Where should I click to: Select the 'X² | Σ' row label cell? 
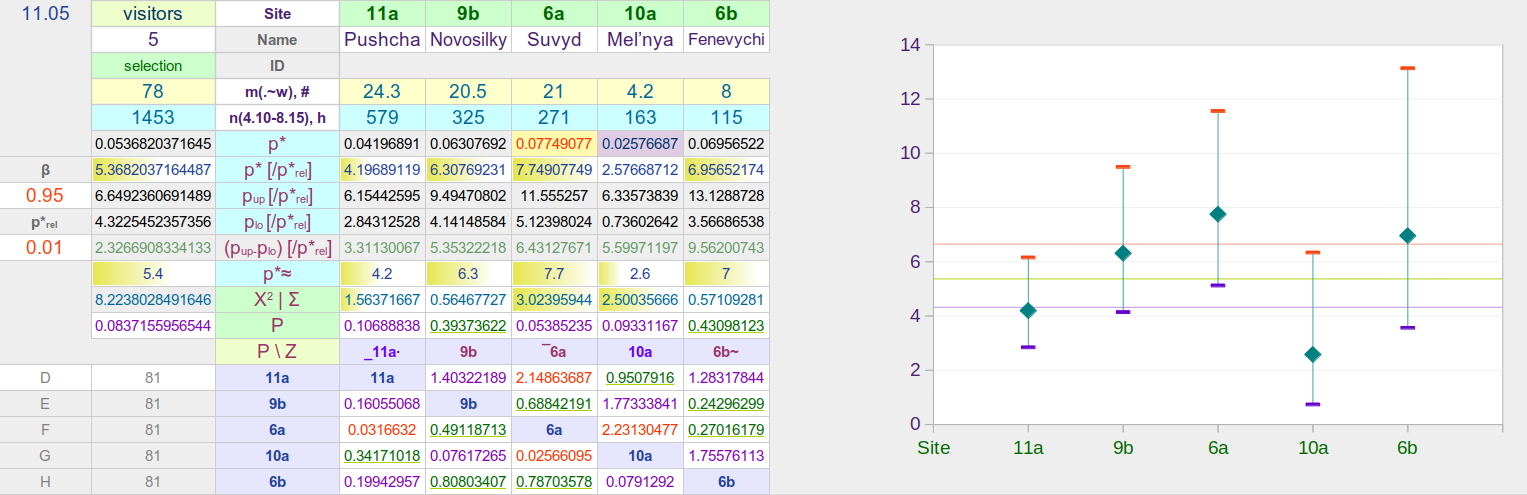[277, 299]
